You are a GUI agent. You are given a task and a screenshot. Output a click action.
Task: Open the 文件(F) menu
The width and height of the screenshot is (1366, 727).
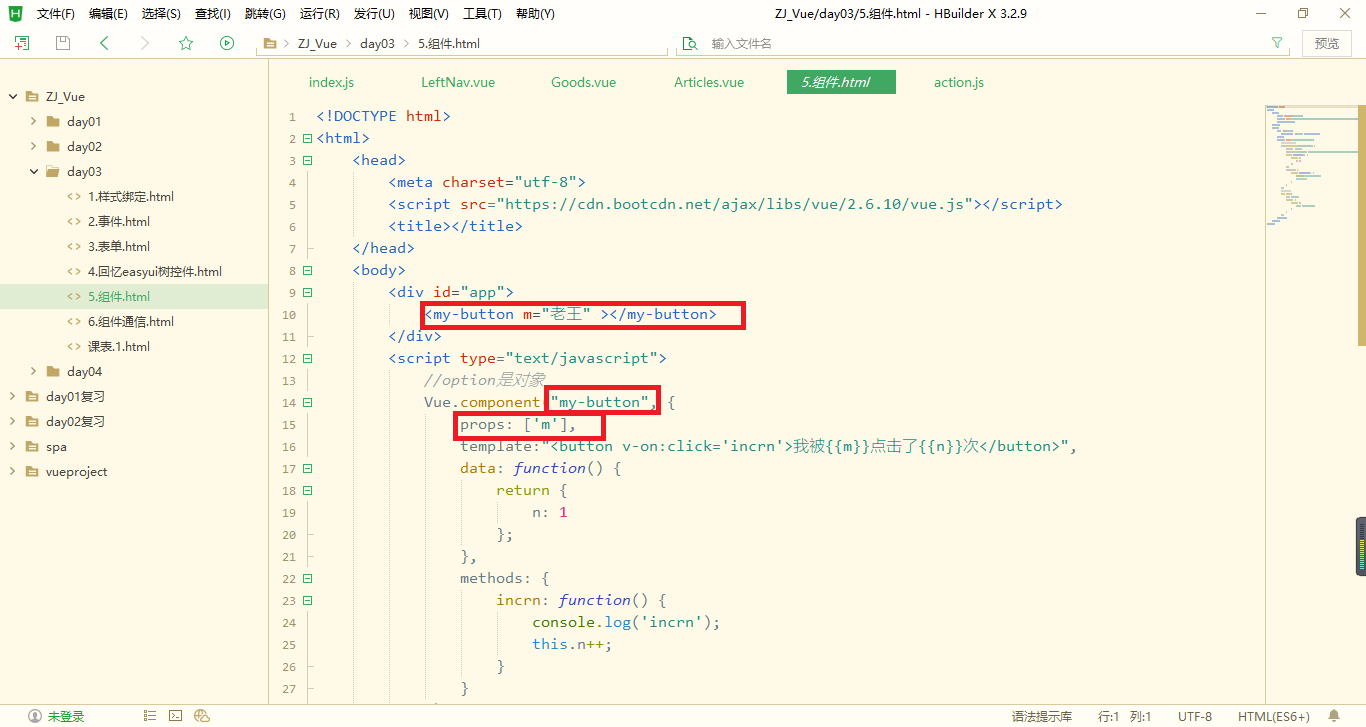pos(56,14)
